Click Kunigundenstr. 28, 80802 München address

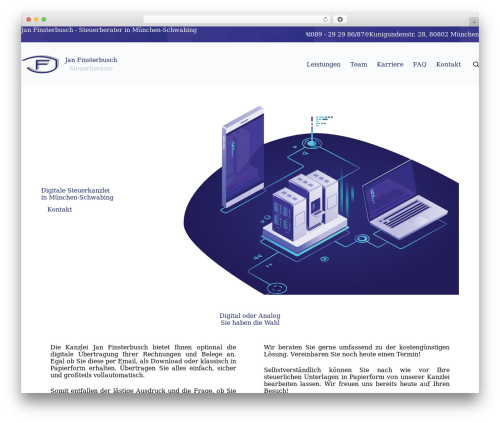click(x=423, y=34)
